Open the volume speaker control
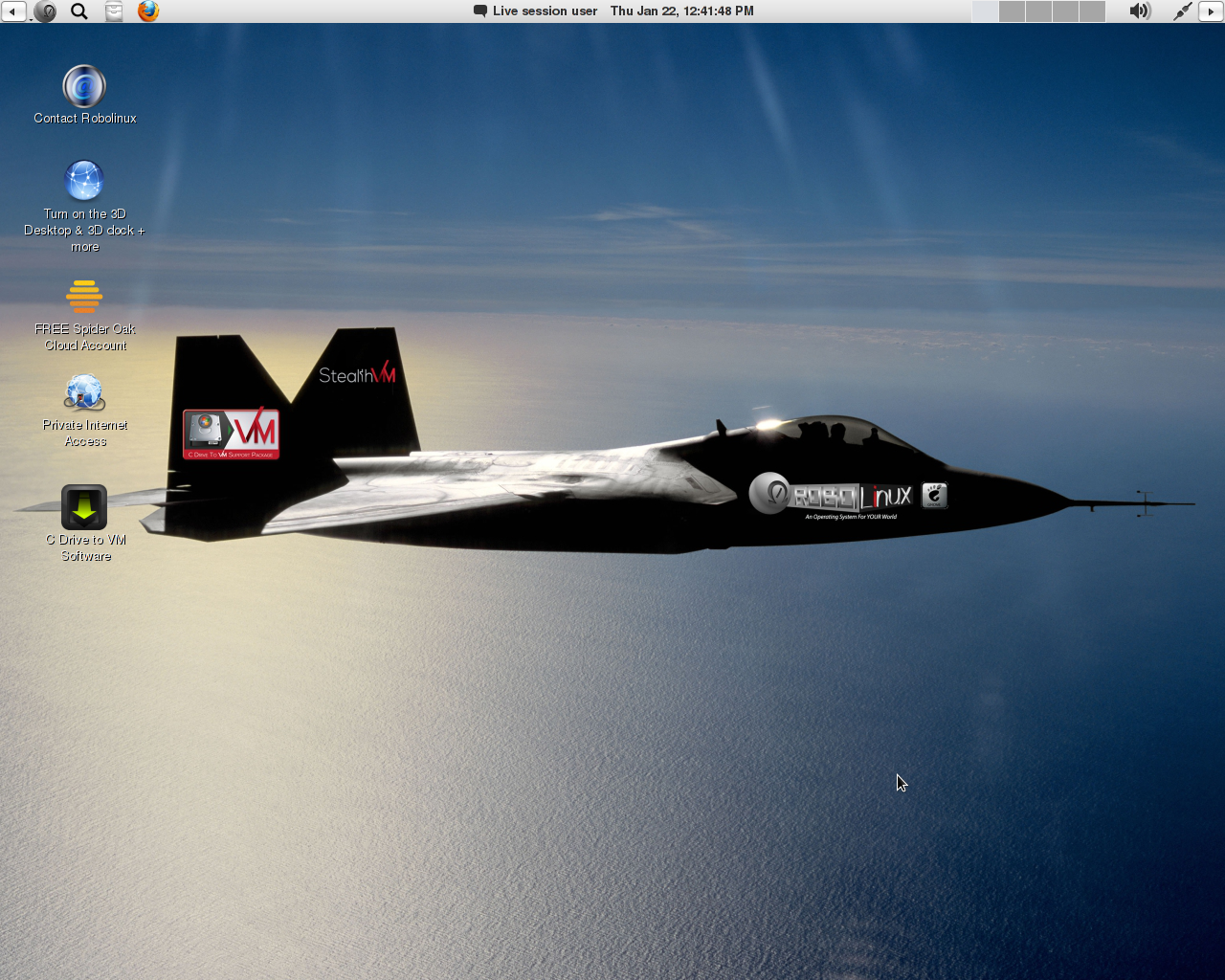Image resolution: width=1225 pixels, height=980 pixels. pyautogui.click(x=1139, y=11)
